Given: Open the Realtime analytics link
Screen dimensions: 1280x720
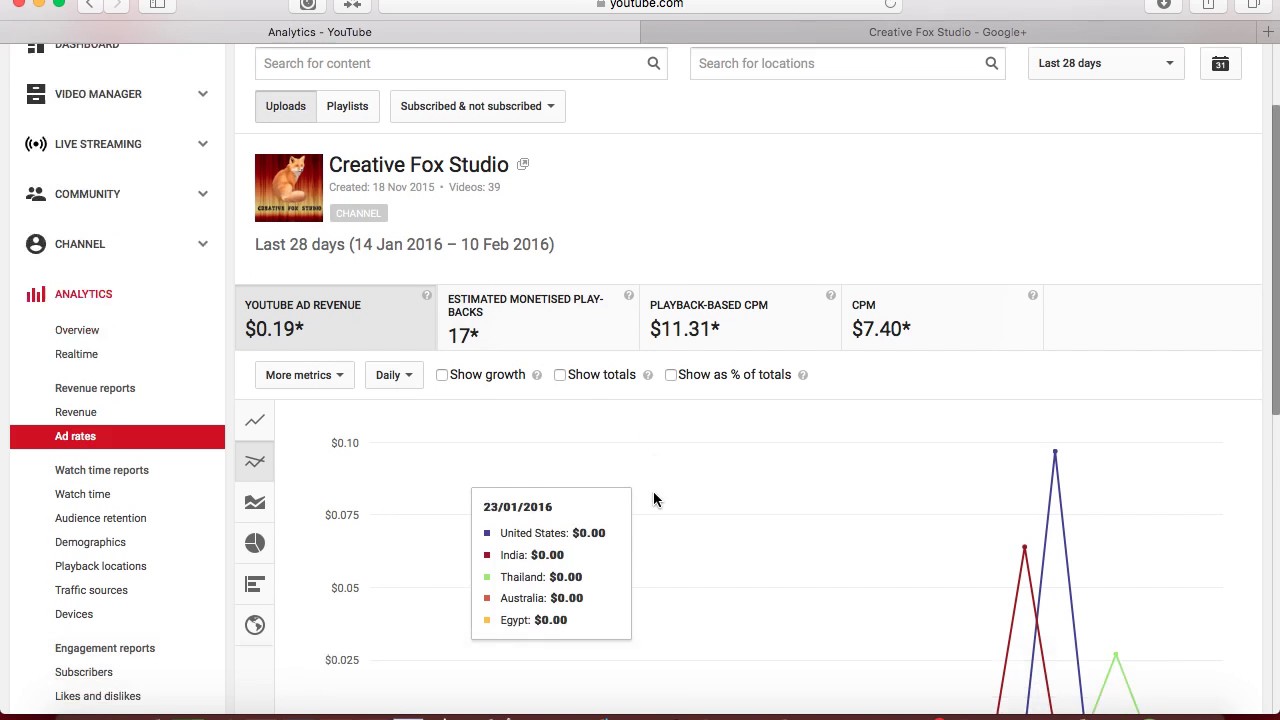Looking at the screenshot, I should tap(76, 354).
